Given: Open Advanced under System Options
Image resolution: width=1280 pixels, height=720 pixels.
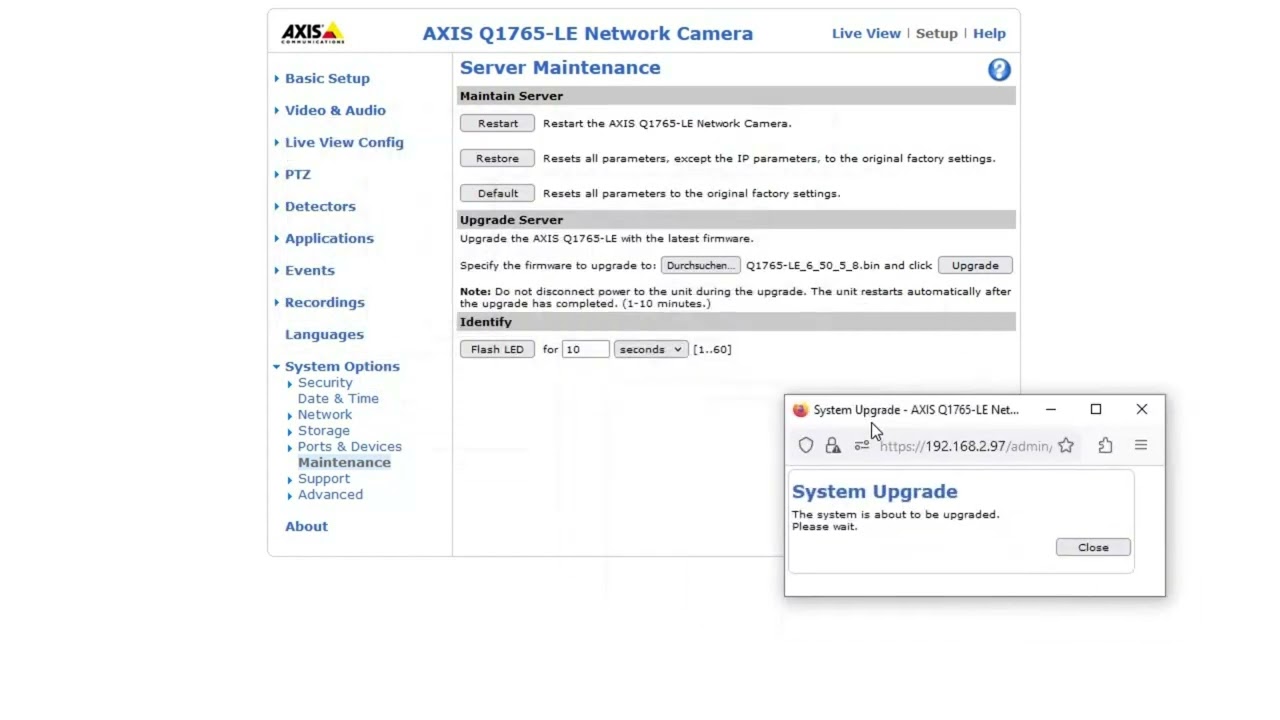Looking at the screenshot, I should pyautogui.click(x=330, y=494).
